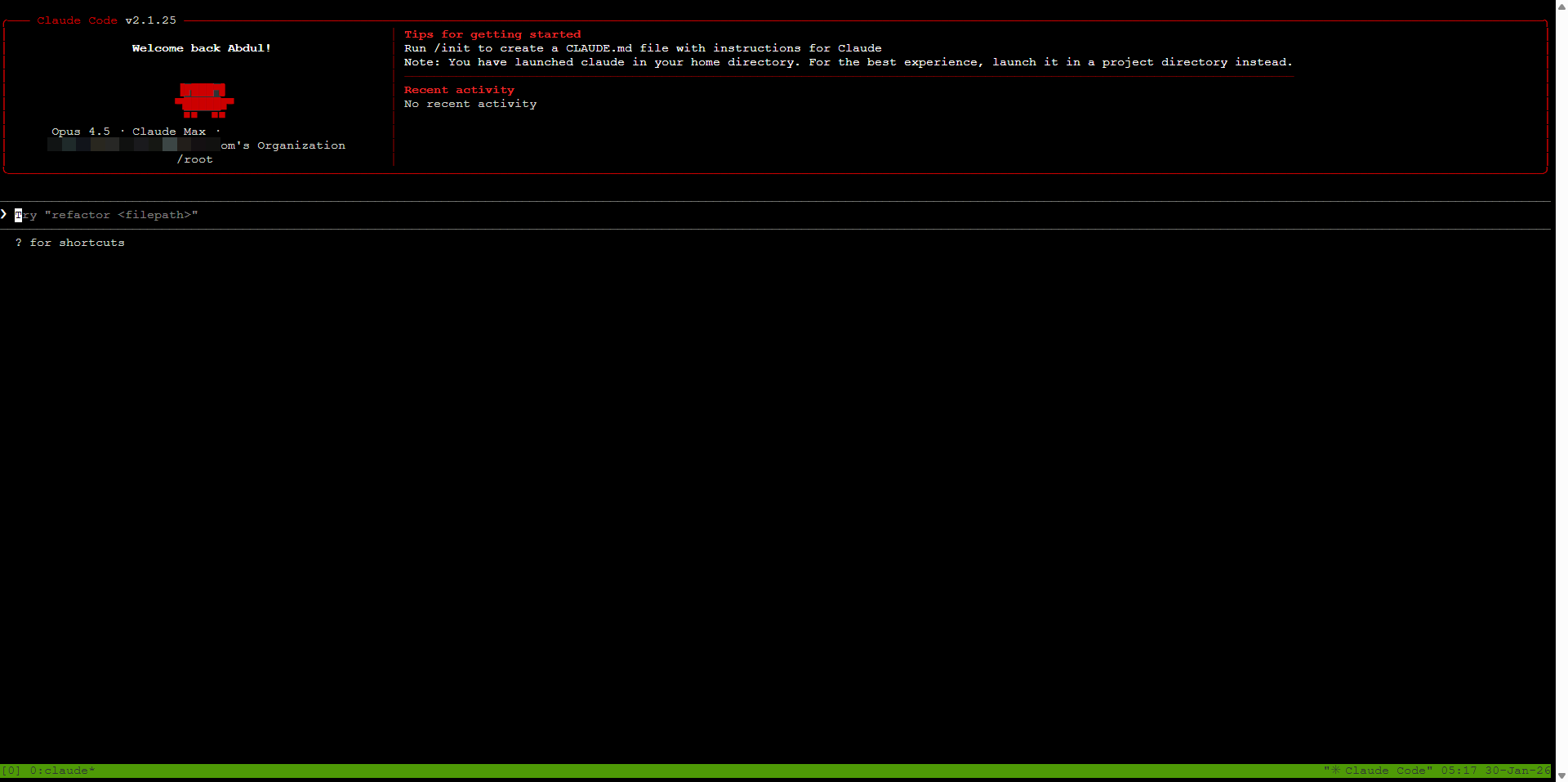
Task: Click the 'Claude Code' title in box border
Action: tap(77, 20)
